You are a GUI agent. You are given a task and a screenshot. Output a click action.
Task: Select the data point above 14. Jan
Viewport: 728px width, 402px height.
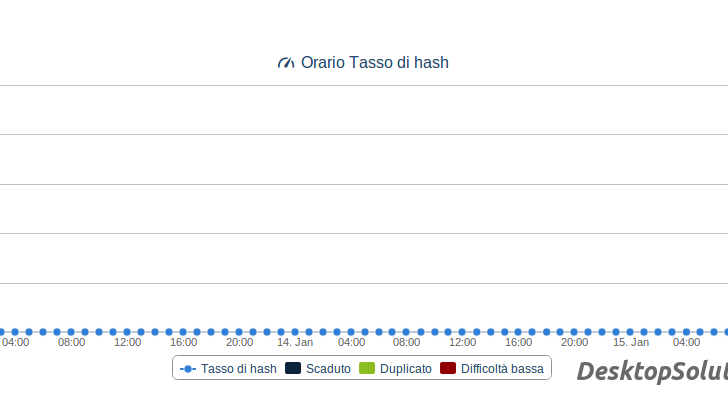pos(296,331)
